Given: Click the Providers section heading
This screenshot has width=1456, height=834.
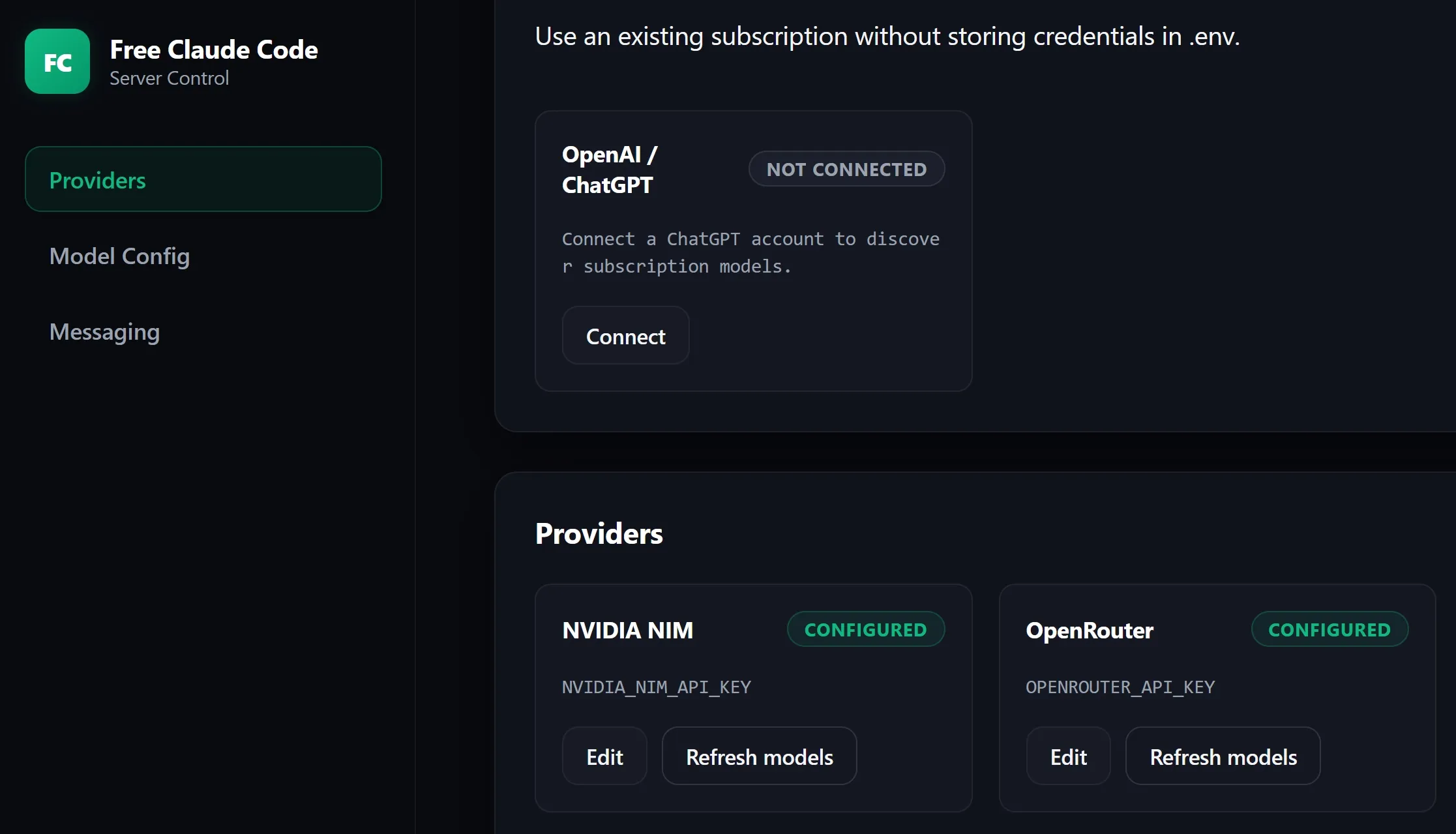Looking at the screenshot, I should (599, 533).
